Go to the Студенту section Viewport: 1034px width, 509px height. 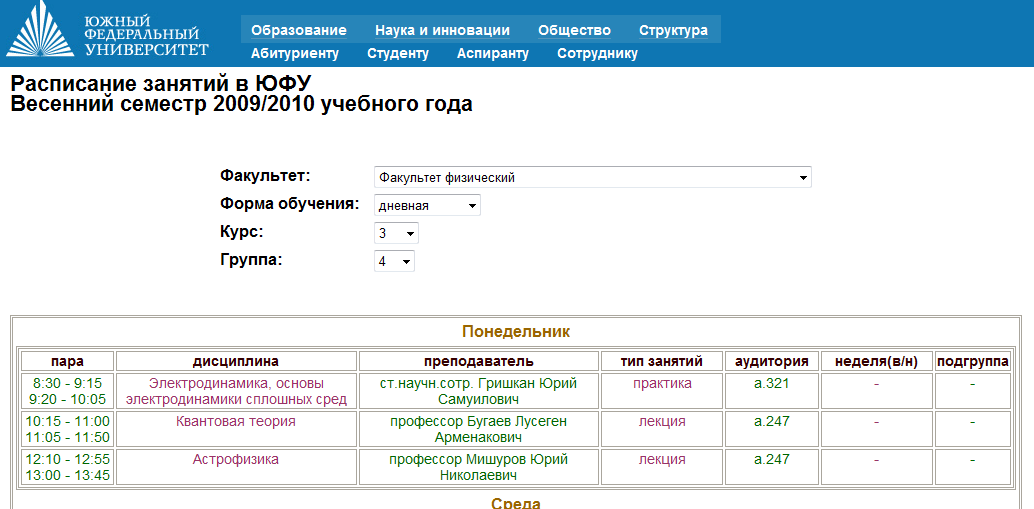398,54
